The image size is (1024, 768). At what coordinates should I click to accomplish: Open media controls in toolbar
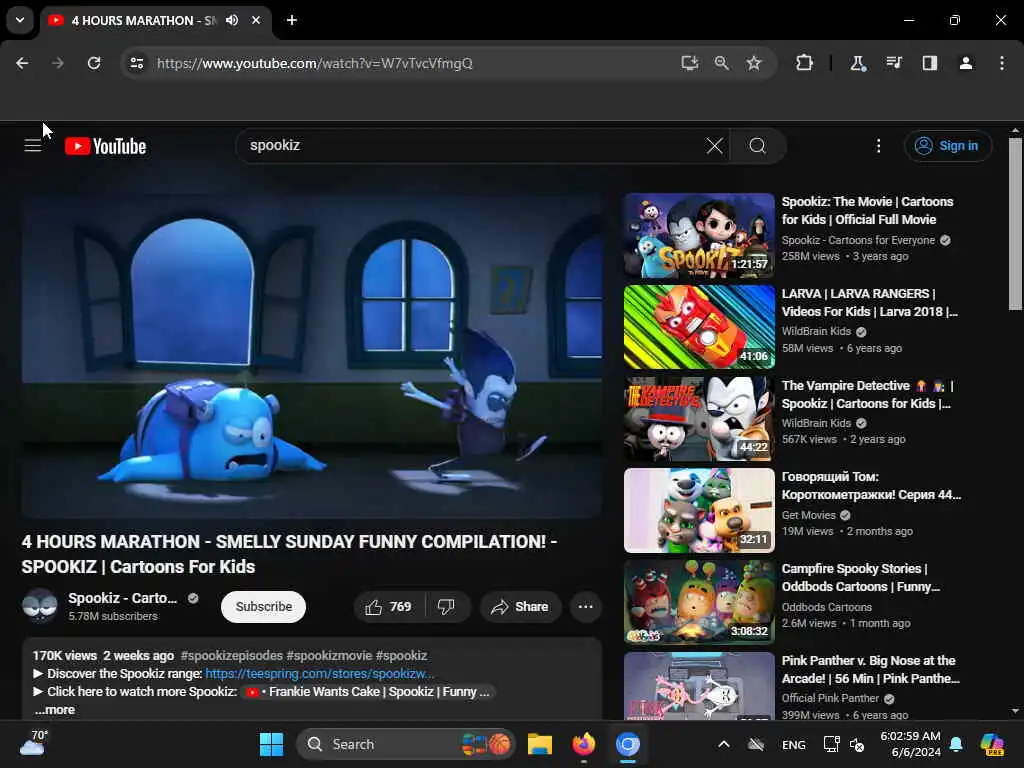tap(894, 63)
